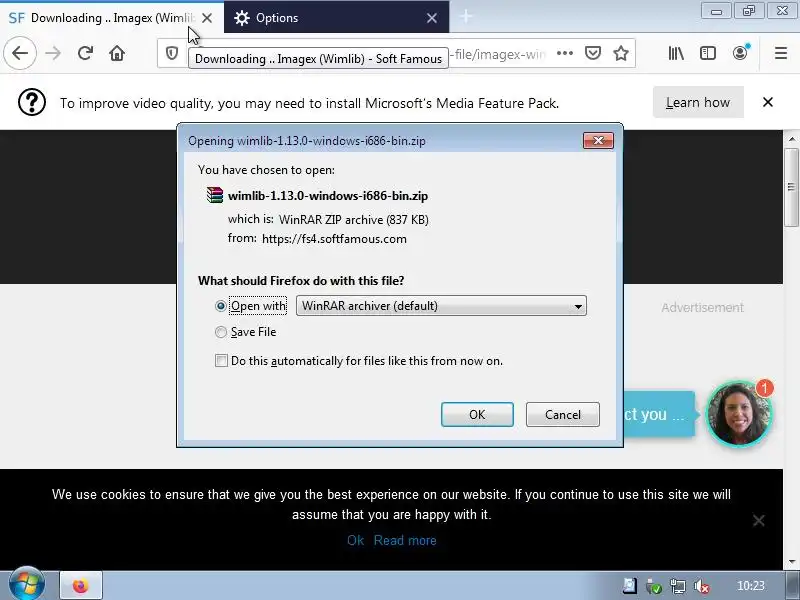Close the Options tab

(x=432, y=18)
